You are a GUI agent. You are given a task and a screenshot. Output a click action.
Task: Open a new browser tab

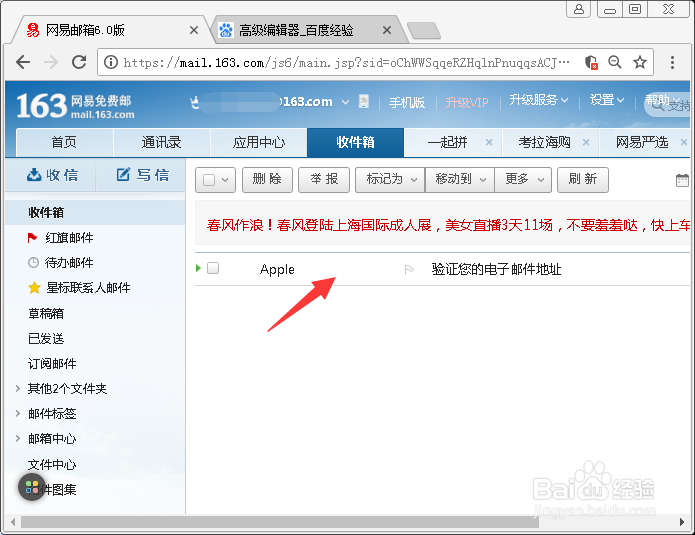[424, 31]
